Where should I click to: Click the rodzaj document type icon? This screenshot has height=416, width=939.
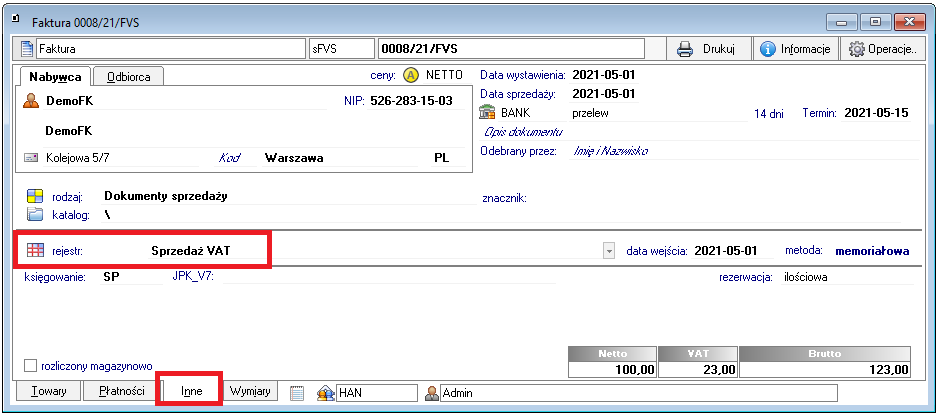pyautogui.click(x=35, y=196)
